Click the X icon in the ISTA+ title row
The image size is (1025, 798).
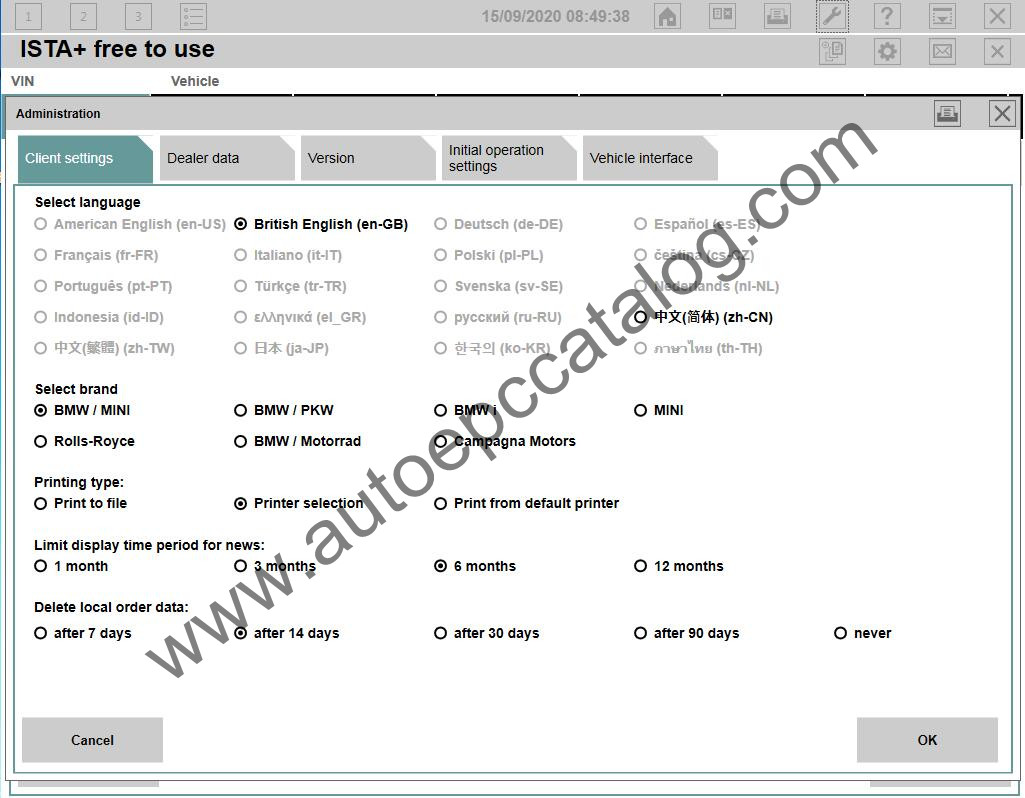tap(998, 51)
